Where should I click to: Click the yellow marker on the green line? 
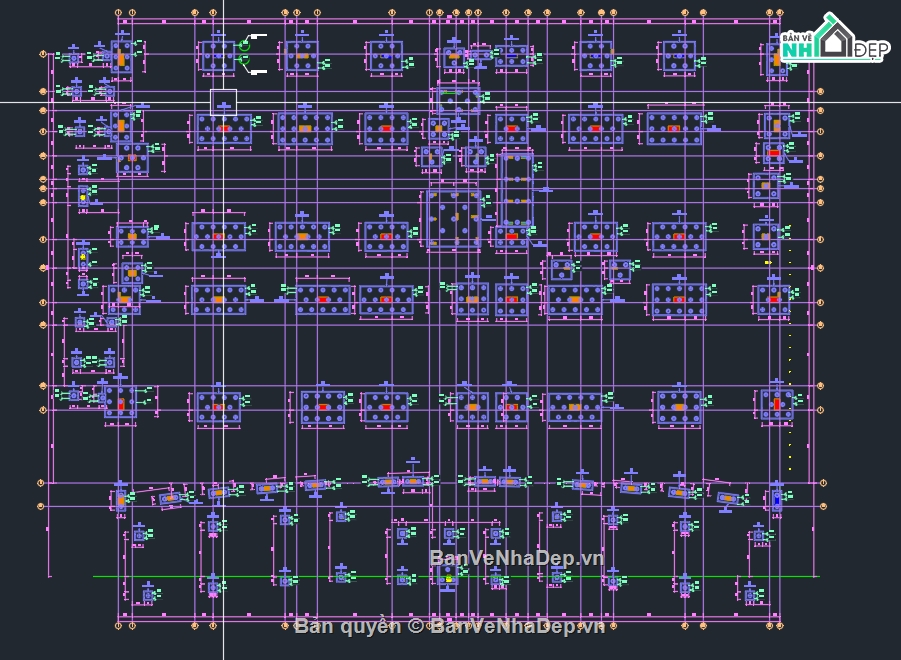click(x=449, y=578)
